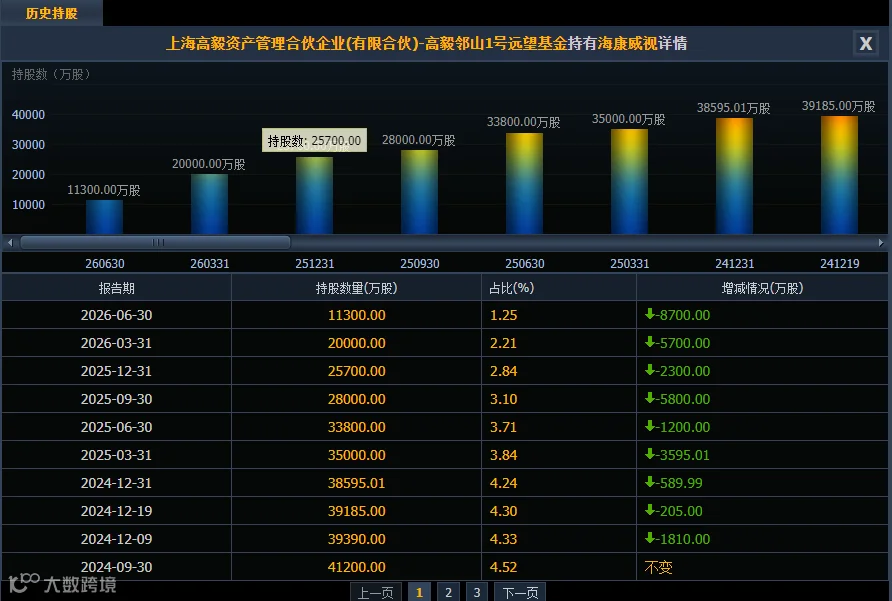This screenshot has width=892, height=601.
Task: Click the 39185.00万股 bar label
Action: pyautogui.click(x=839, y=106)
